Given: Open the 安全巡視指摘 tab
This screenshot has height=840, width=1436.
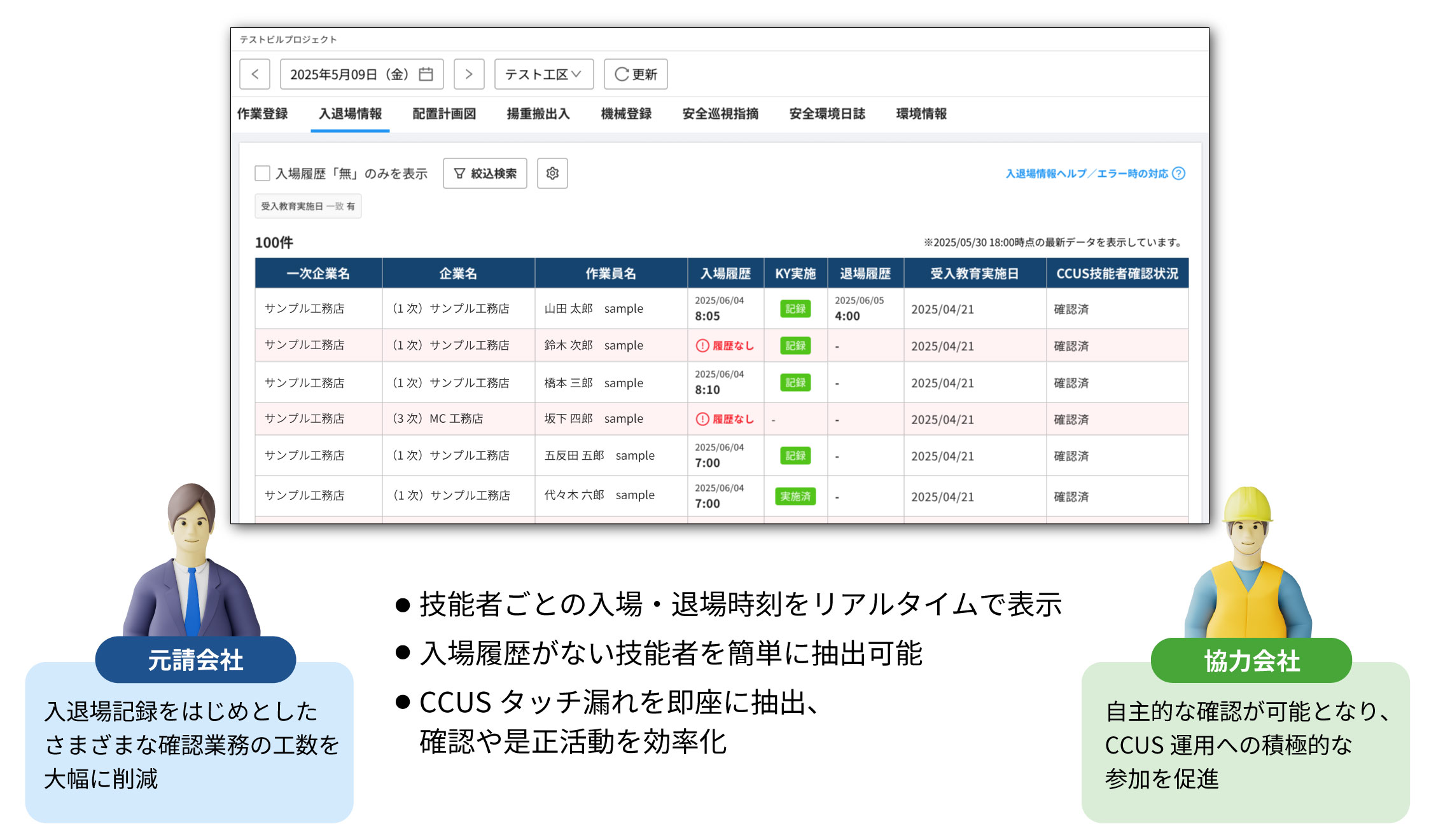Looking at the screenshot, I should [720, 114].
